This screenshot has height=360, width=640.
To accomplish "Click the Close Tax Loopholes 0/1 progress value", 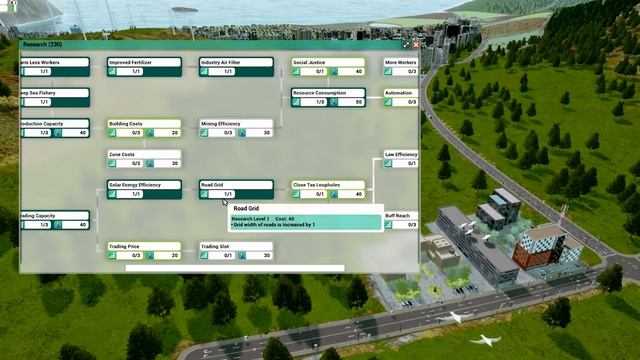I will point(320,194).
